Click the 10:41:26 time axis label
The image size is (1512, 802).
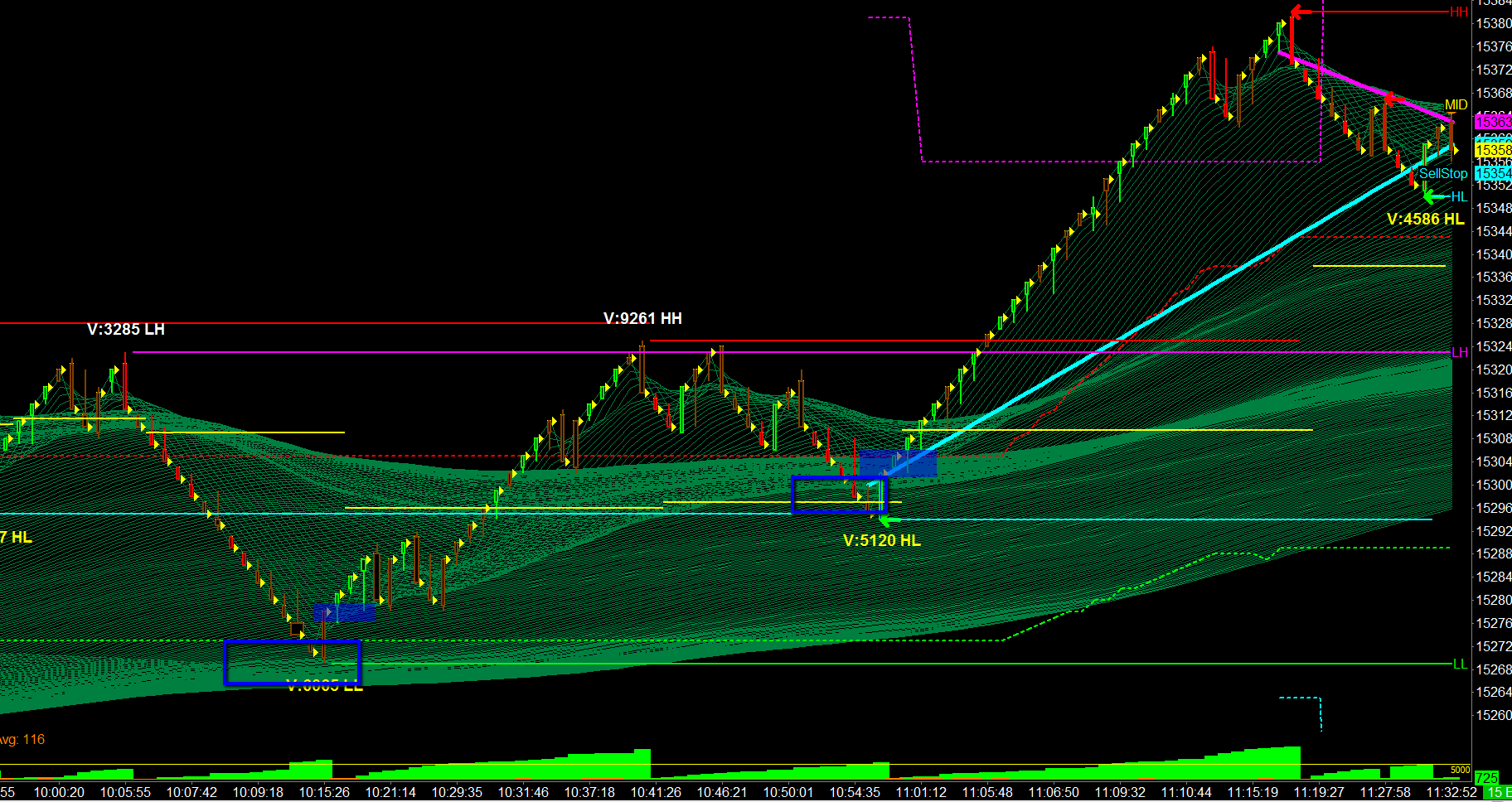656,792
